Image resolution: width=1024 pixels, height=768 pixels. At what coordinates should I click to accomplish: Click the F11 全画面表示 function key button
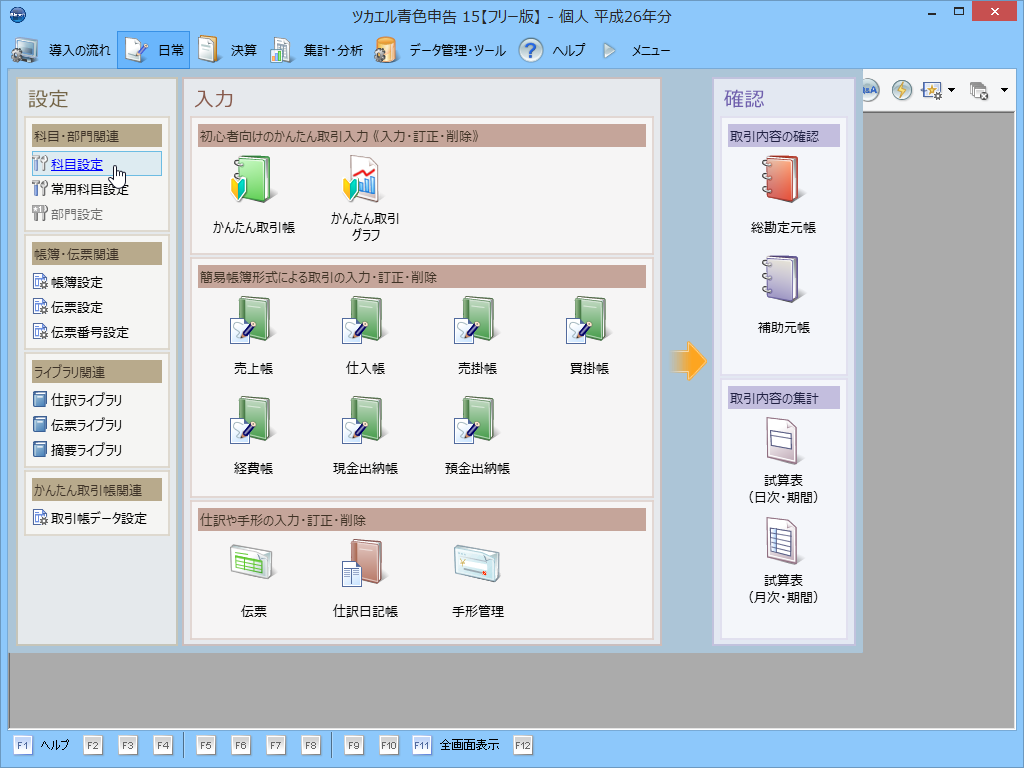tap(456, 745)
